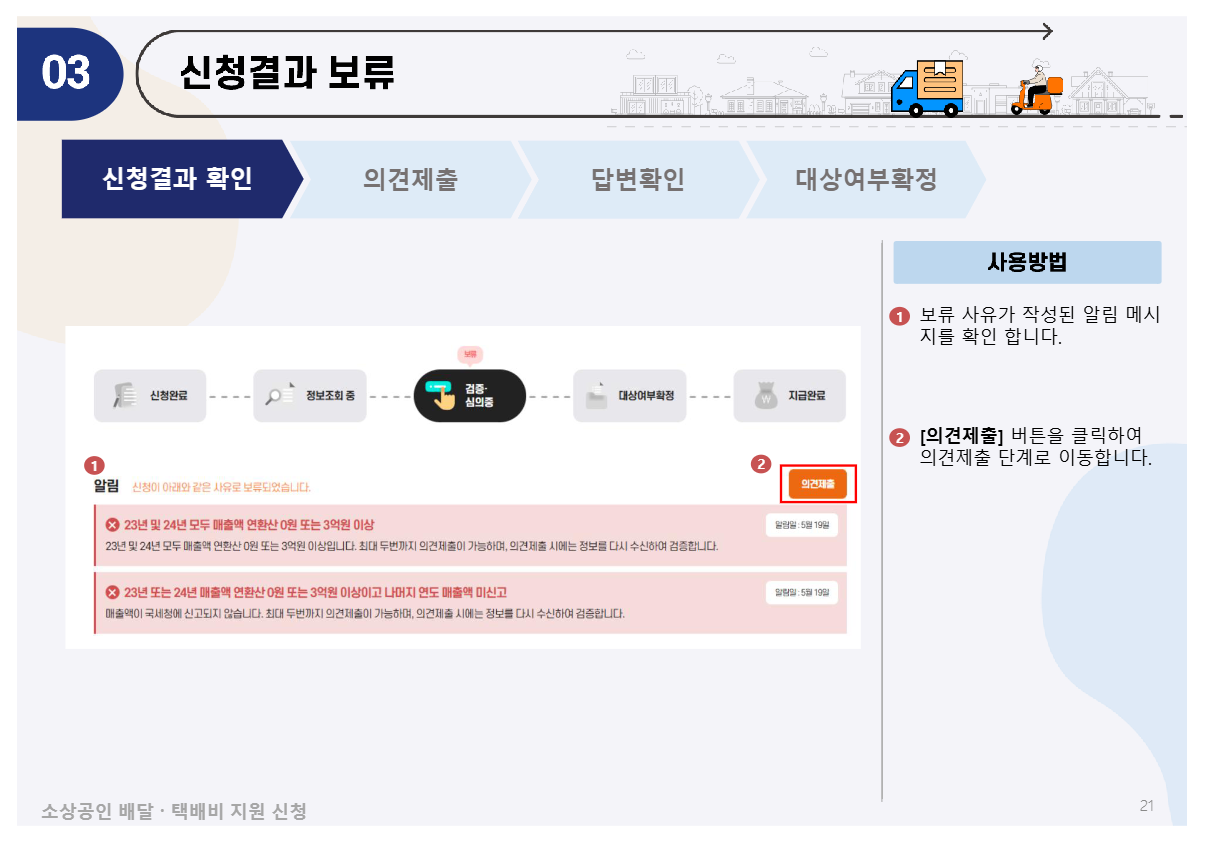The image size is (1214, 855).
Task: Click the 보류 badge above 검증·심의중
Action: tap(469, 355)
